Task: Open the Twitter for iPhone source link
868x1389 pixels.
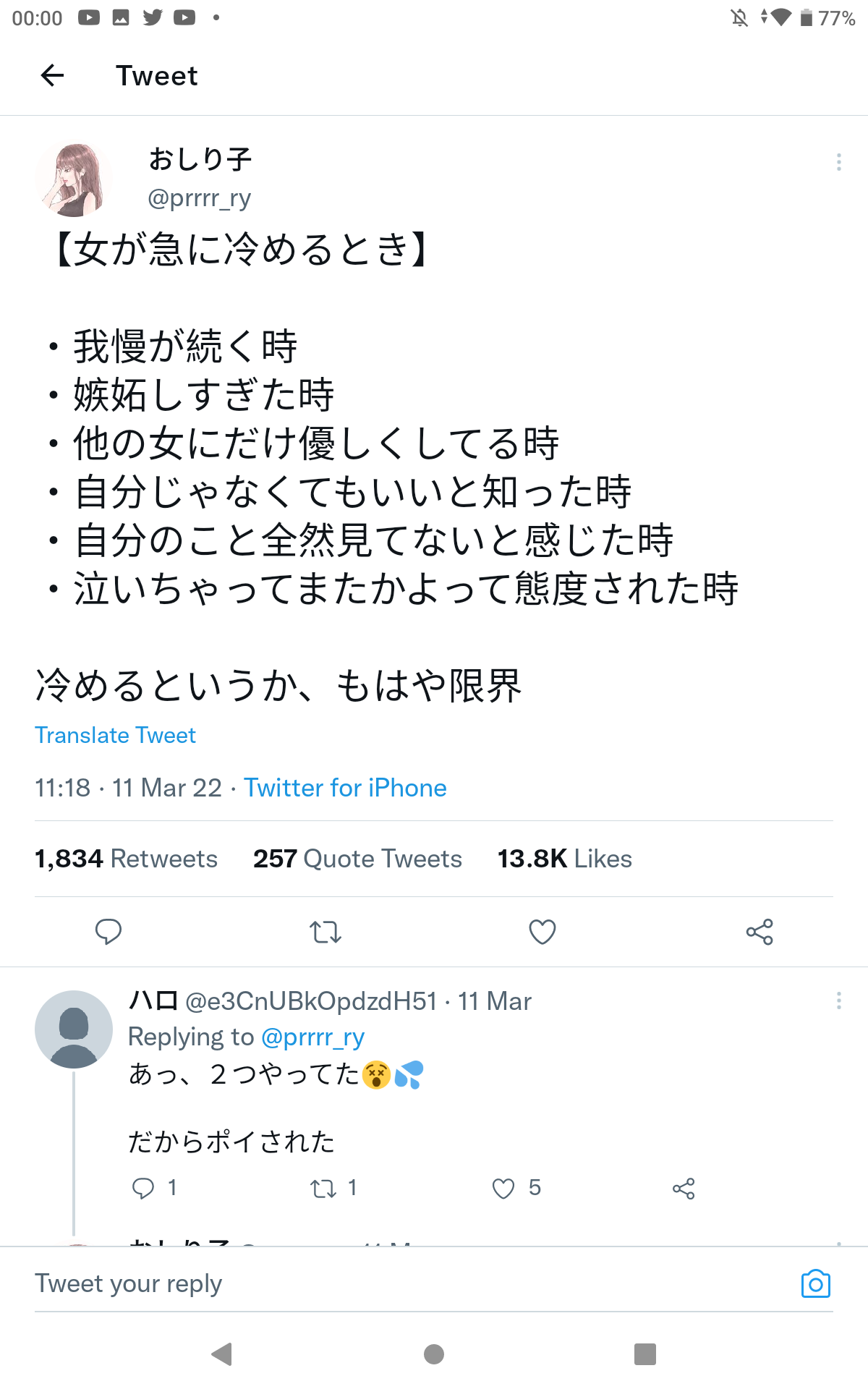Action: point(345,788)
